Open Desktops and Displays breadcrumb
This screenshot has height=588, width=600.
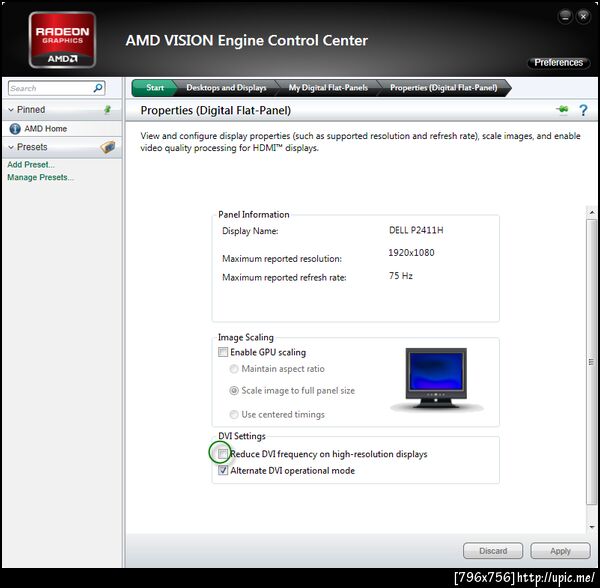(x=226, y=88)
